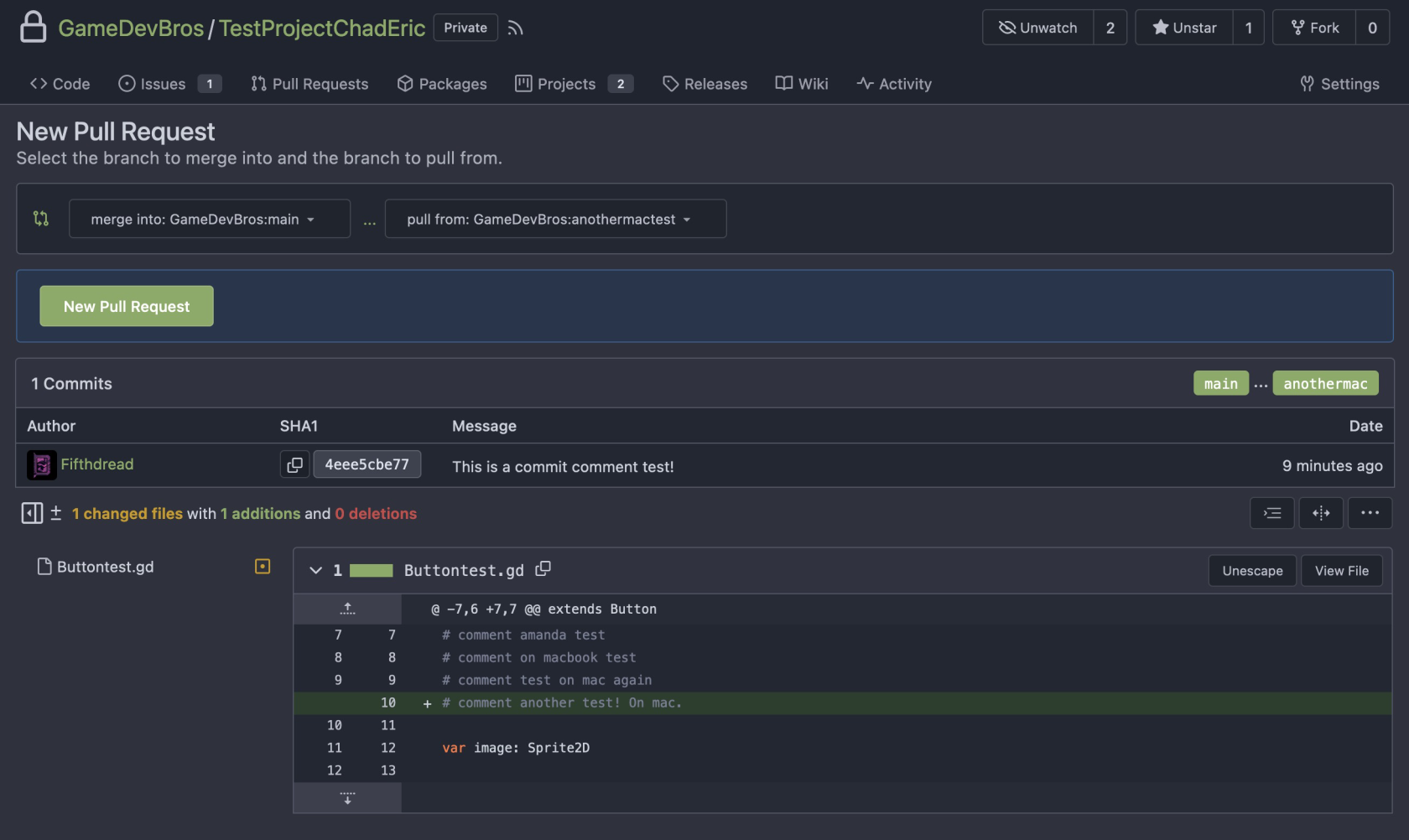
Task: Click the '1 changed files' text
Action: [127, 513]
